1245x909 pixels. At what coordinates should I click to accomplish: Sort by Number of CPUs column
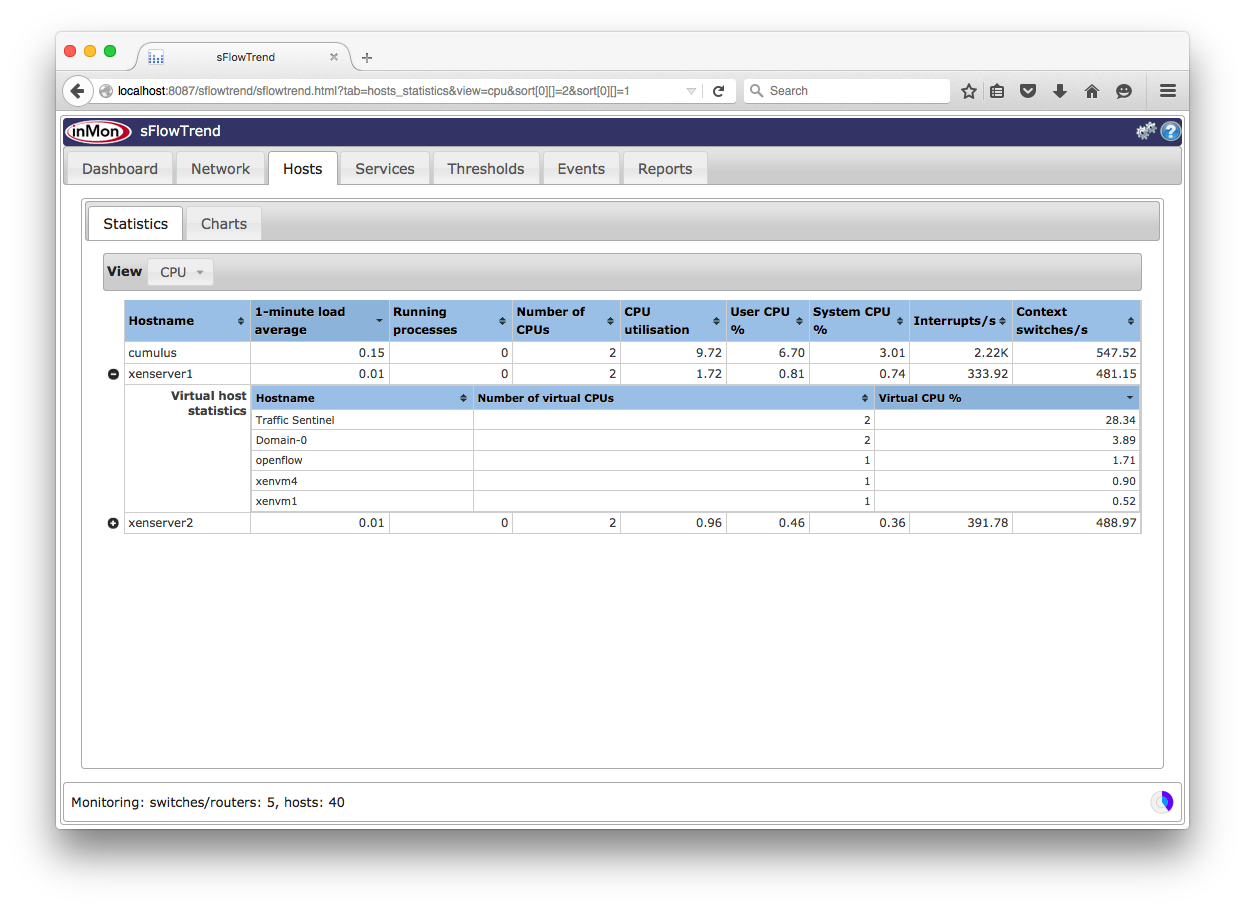(566, 321)
